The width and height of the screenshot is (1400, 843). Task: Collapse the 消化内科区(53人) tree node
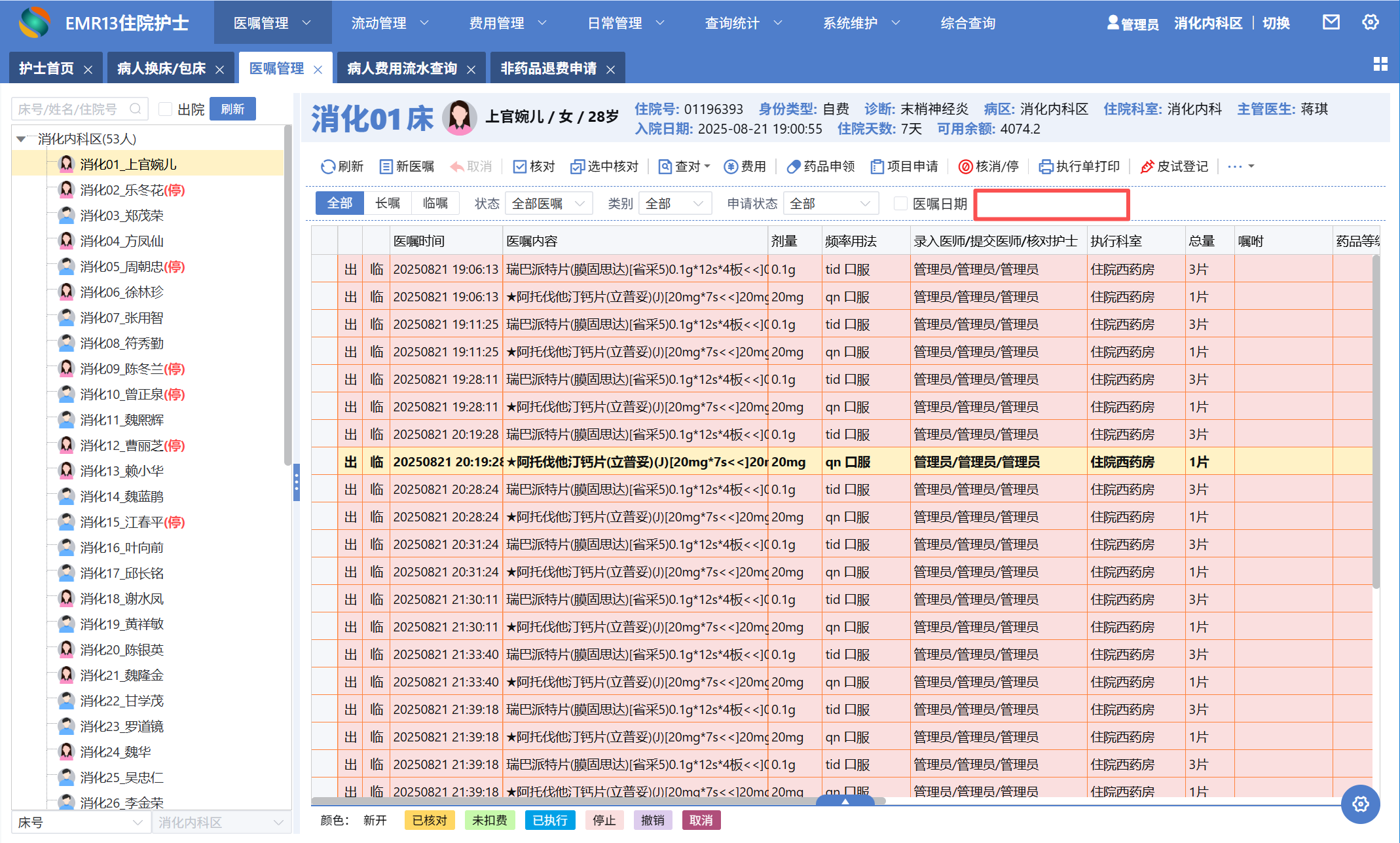coord(21,139)
